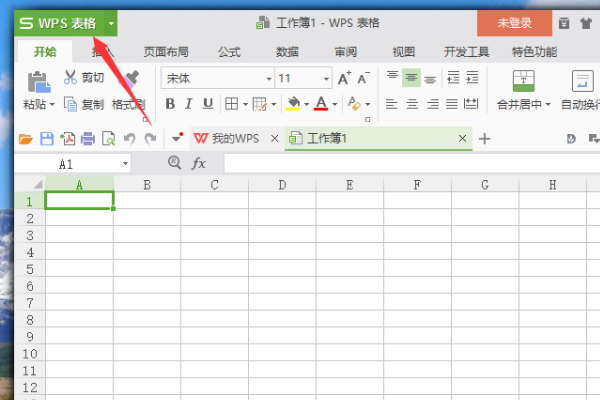
Task: Click the 合并居中 merge icon
Action: point(523,81)
